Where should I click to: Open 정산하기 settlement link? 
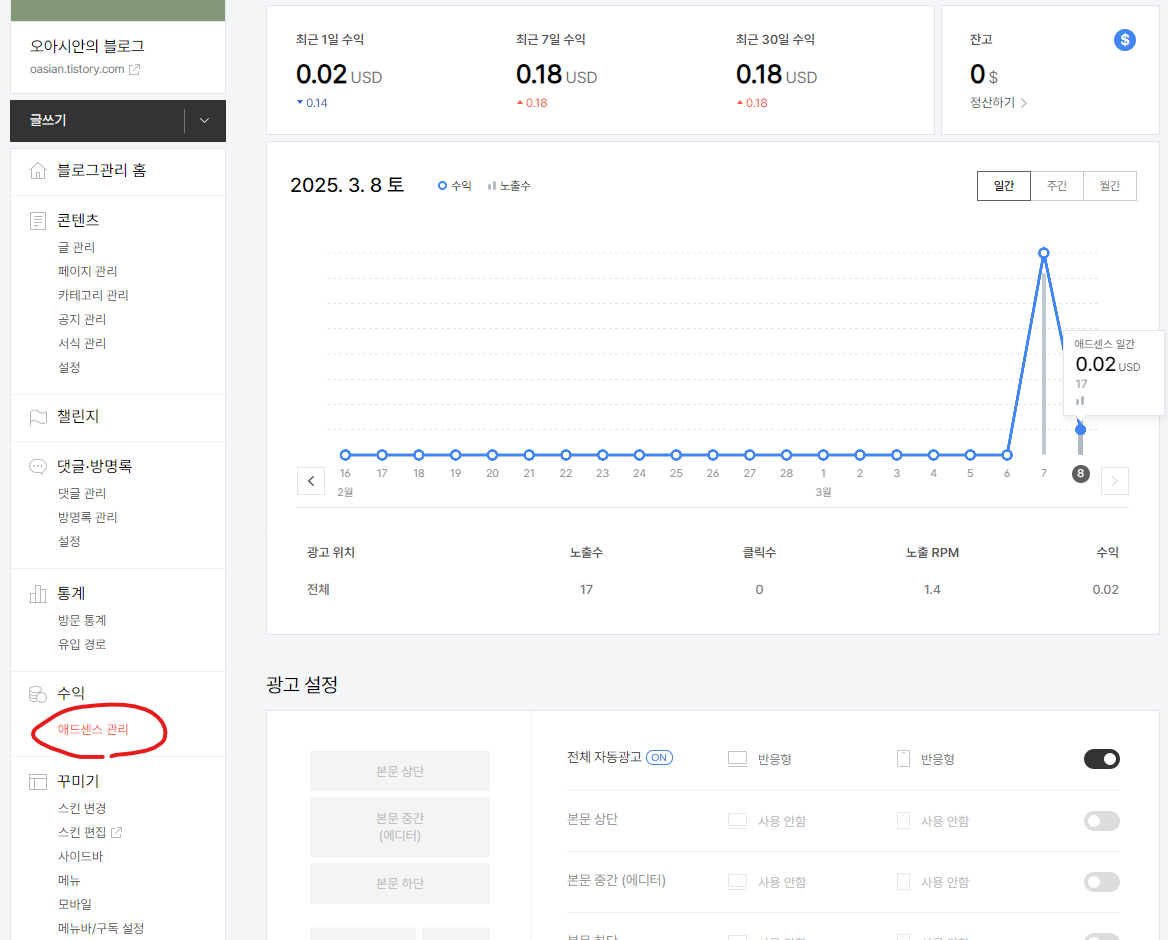tap(998, 103)
